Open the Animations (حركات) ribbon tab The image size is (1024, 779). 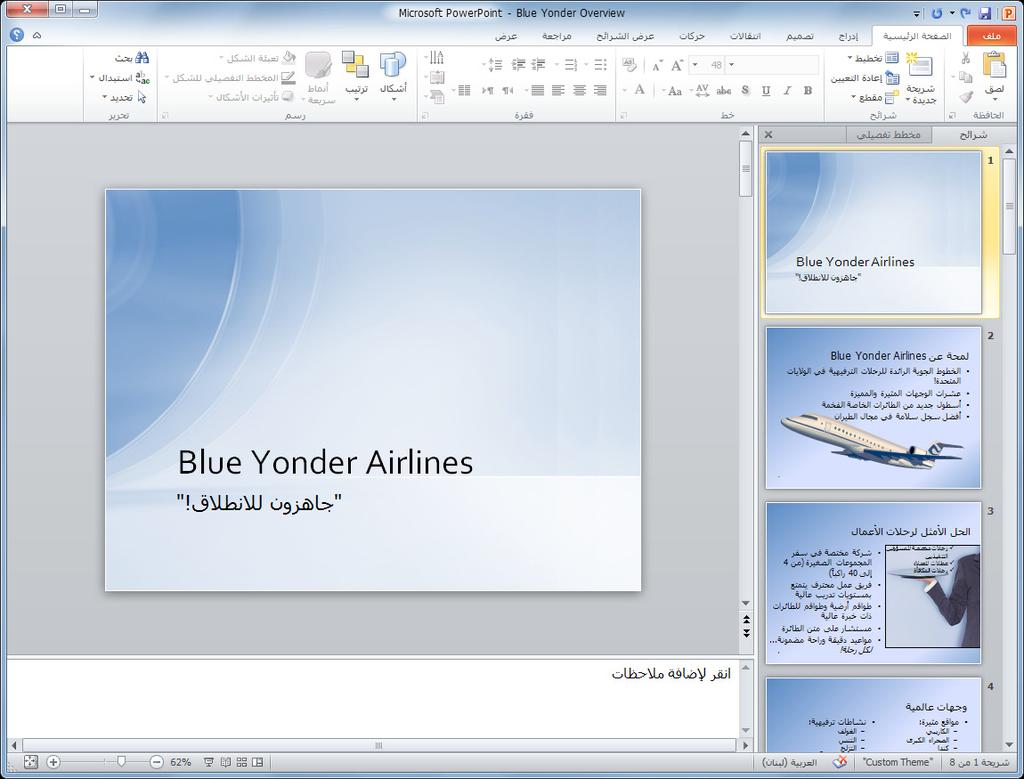pos(692,36)
